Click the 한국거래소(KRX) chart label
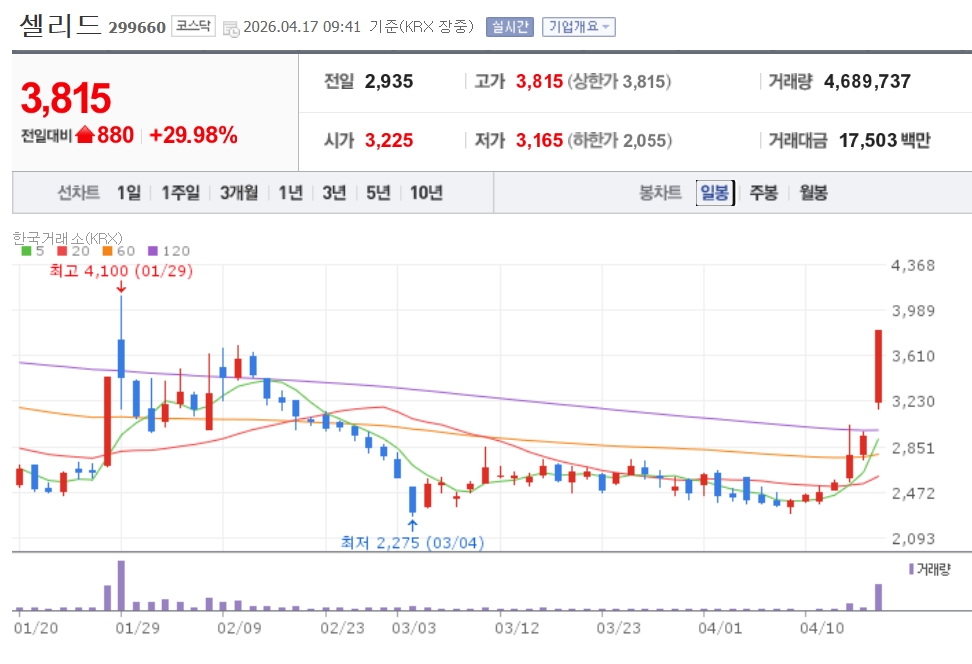972x664 pixels. pos(68,238)
